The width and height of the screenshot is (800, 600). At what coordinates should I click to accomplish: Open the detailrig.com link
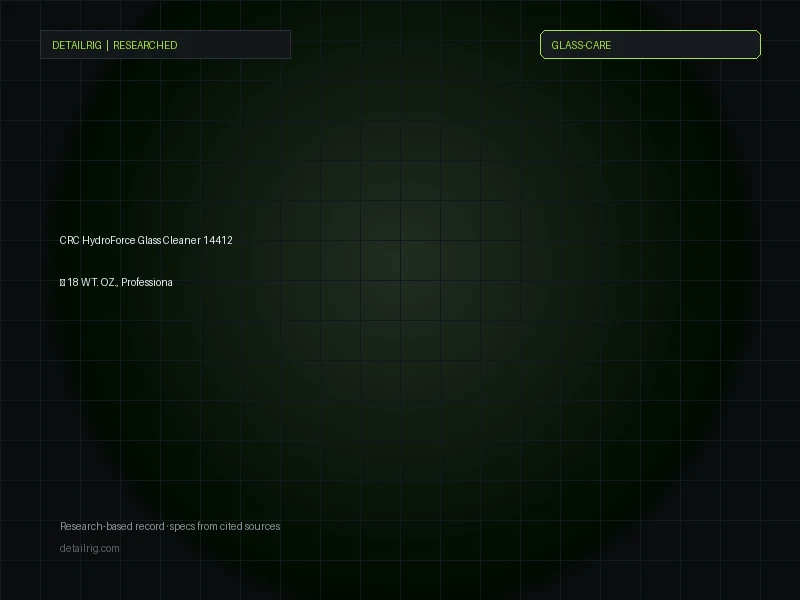(x=89, y=548)
